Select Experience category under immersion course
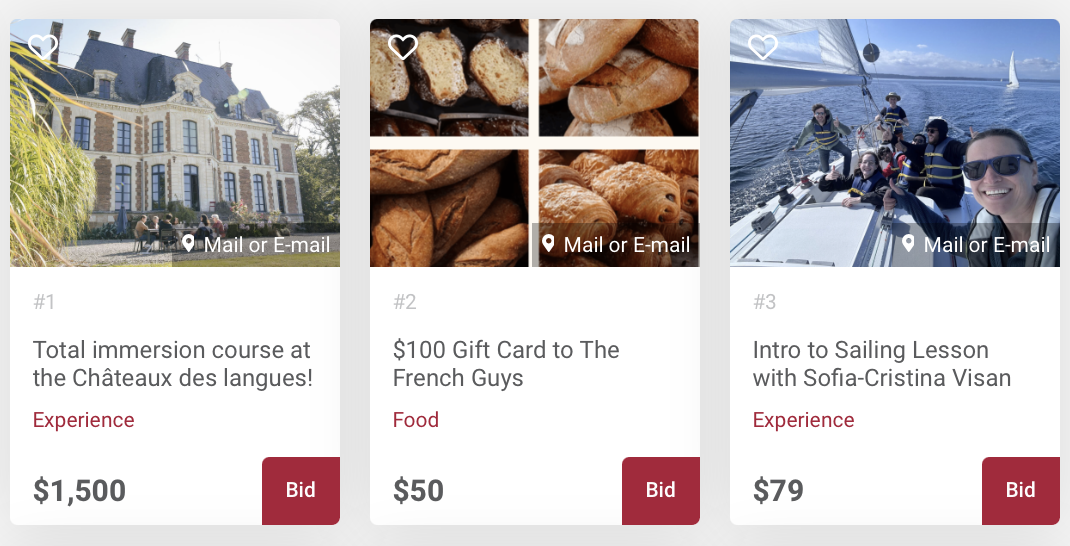 [84, 420]
